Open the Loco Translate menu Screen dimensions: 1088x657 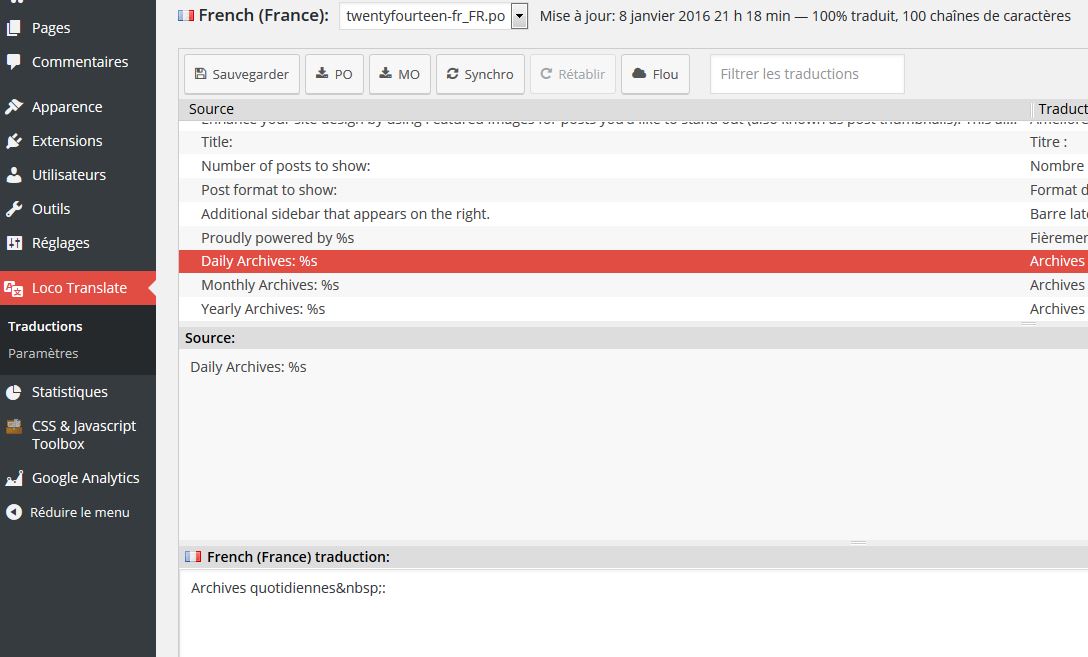tap(78, 288)
